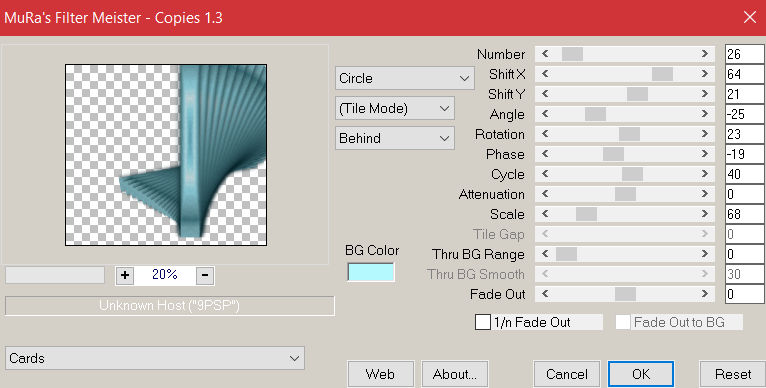Click the Web button
The width and height of the screenshot is (766, 388).
381,374
